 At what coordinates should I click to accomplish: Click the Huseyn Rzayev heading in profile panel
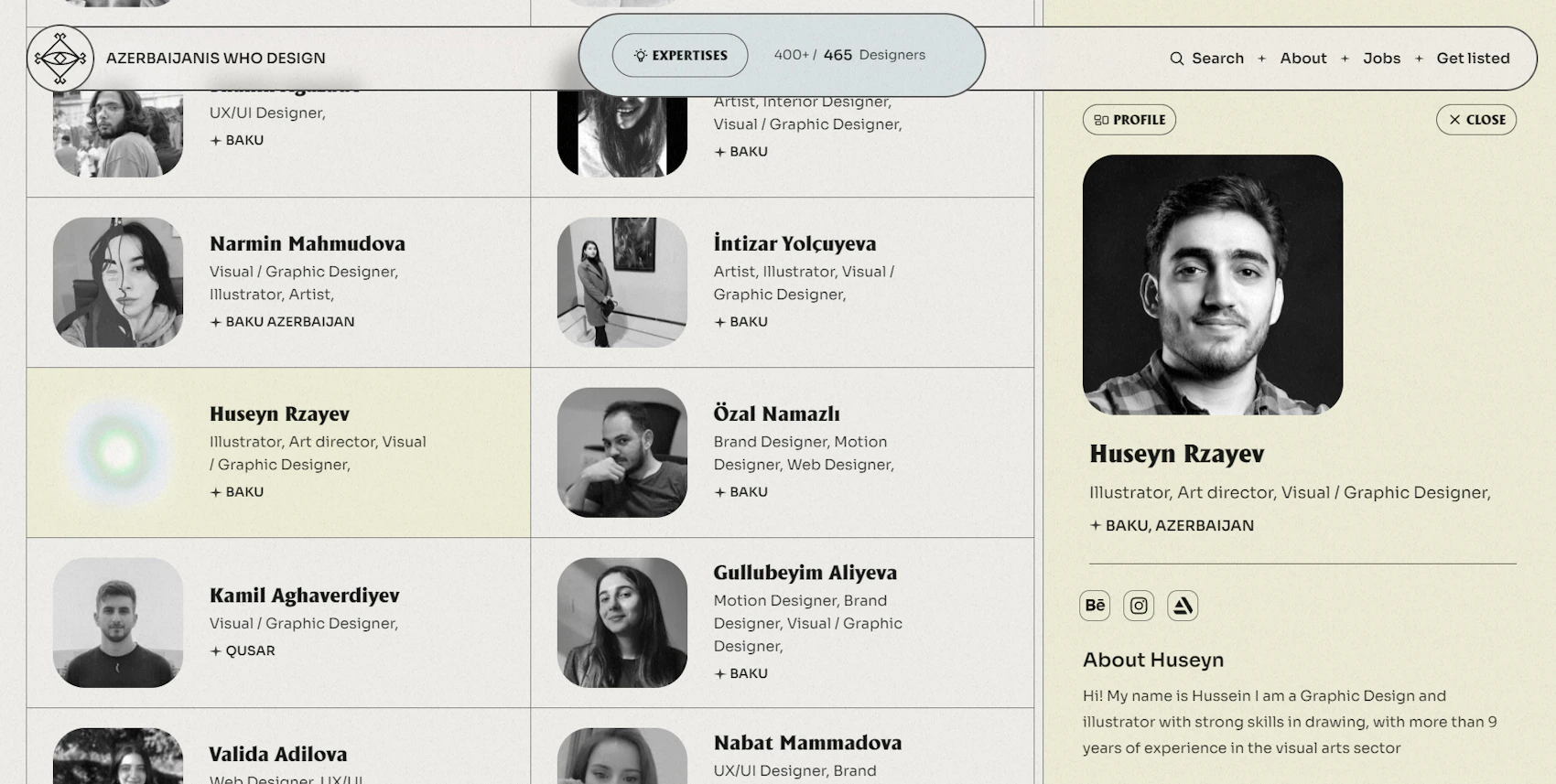(x=1177, y=454)
